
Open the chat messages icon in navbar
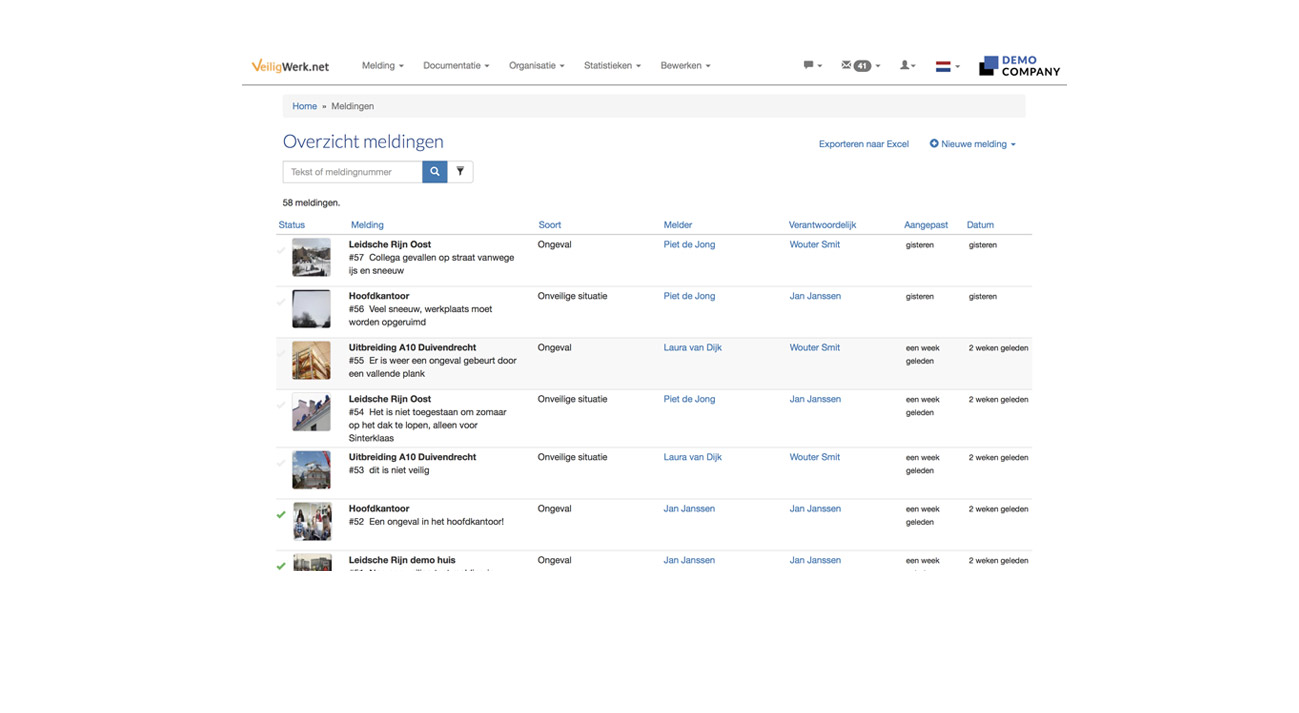[811, 66]
